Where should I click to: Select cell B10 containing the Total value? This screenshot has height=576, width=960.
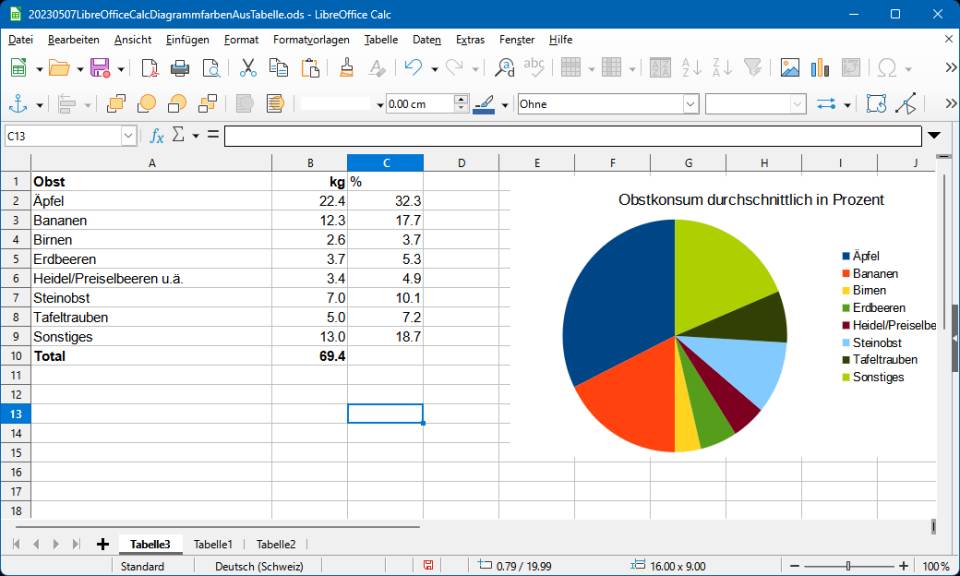pyautogui.click(x=310, y=355)
